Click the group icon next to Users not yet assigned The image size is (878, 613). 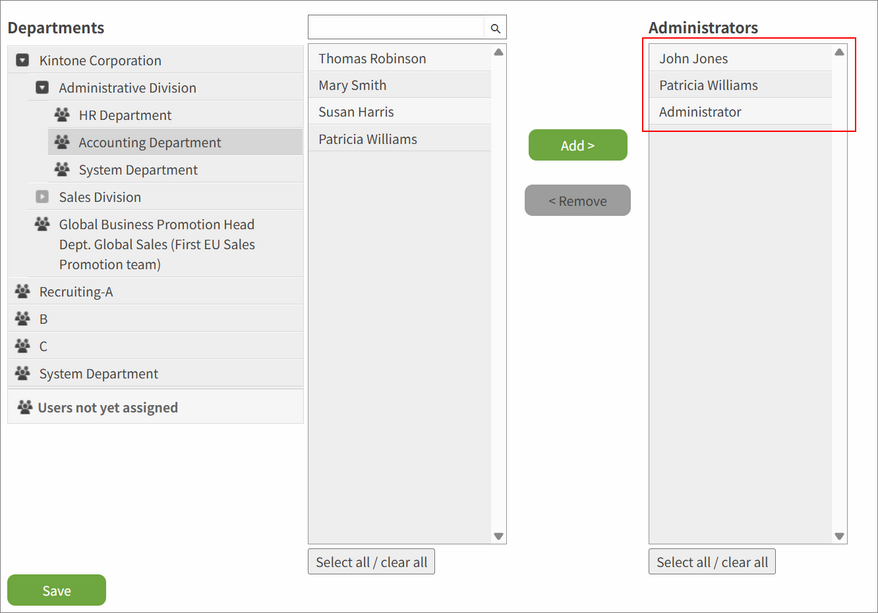pyautogui.click(x=22, y=406)
